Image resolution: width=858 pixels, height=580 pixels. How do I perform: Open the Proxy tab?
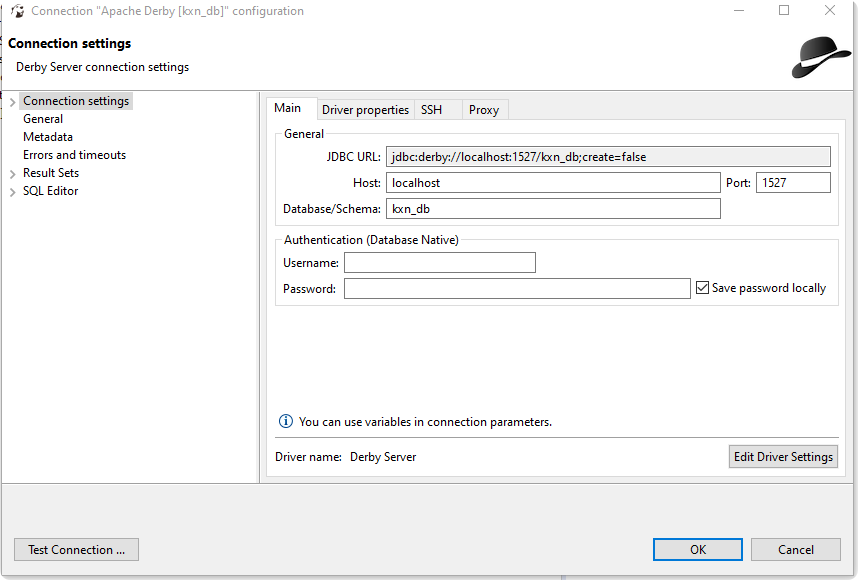(x=485, y=110)
